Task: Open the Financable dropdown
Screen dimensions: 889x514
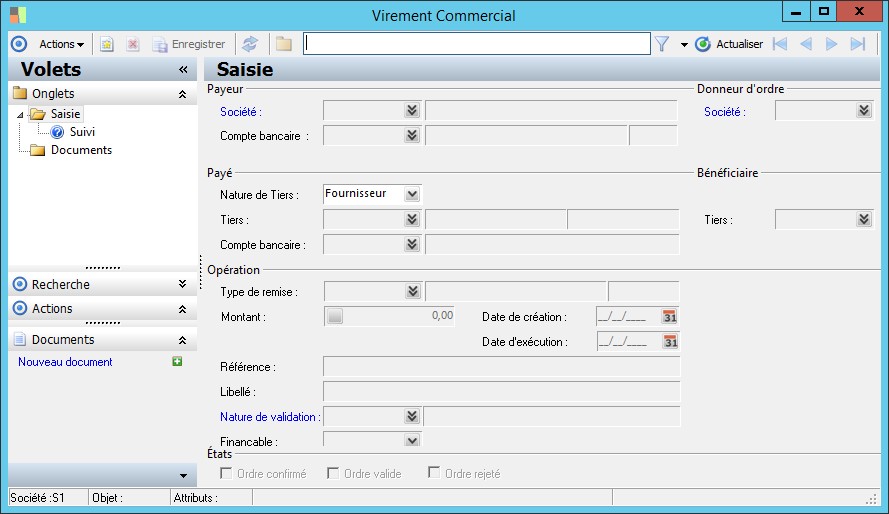Action: click(412, 440)
